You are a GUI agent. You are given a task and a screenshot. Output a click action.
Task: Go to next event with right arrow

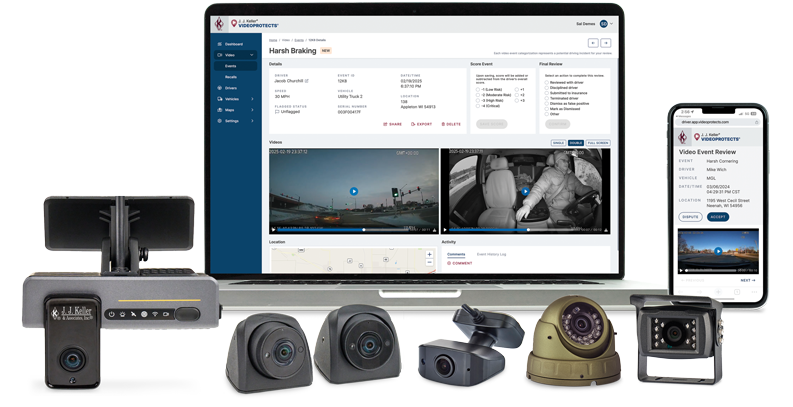point(606,43)
